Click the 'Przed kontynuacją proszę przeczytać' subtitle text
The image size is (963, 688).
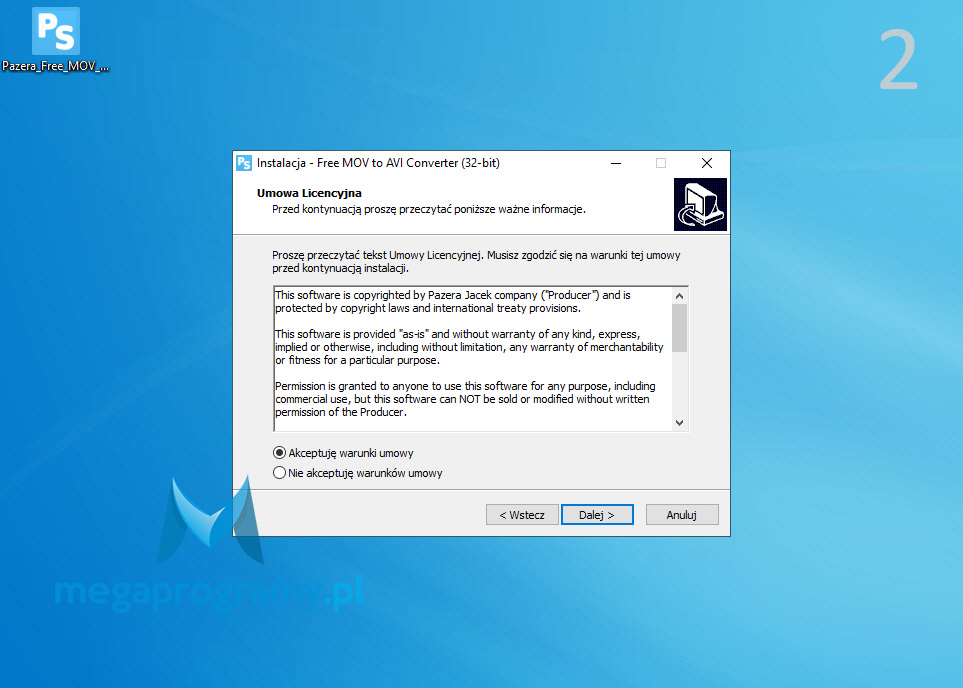click(x=429, y=209)
